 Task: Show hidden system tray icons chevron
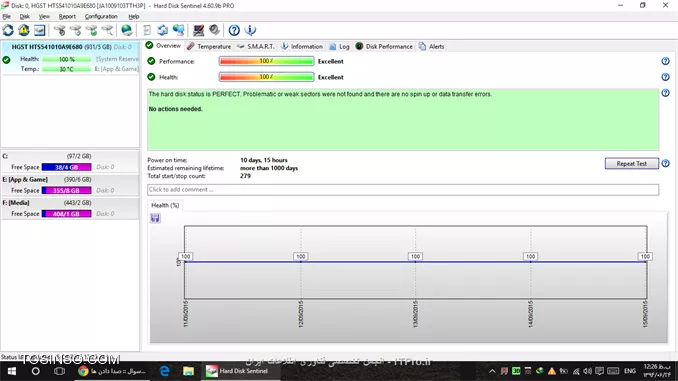point(492,371)
